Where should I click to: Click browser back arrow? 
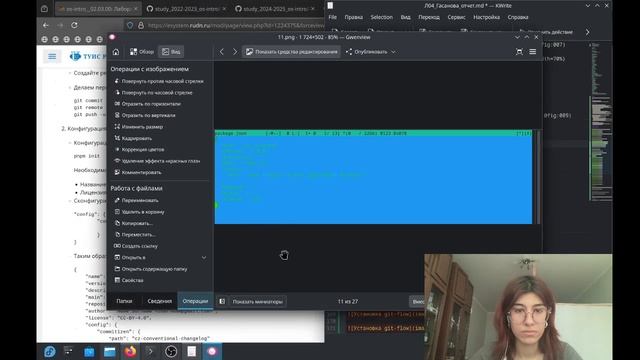tap(46, 25)
